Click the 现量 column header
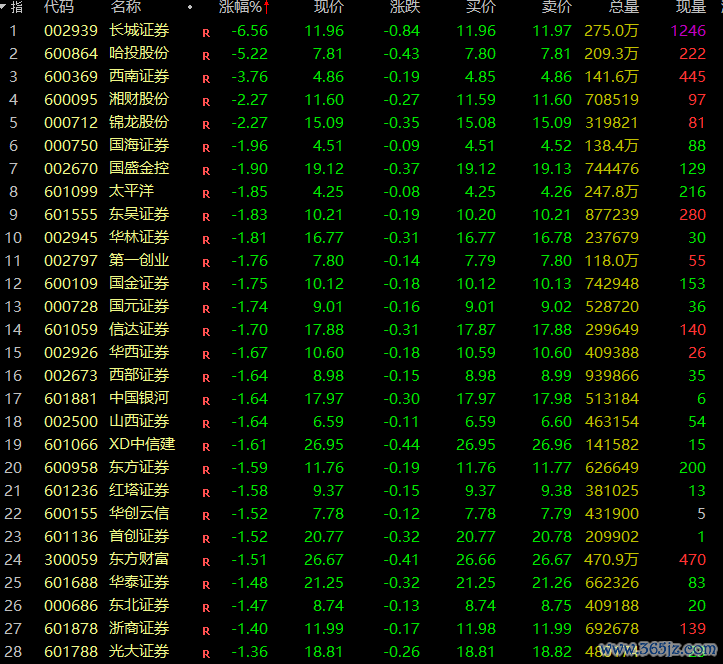The height and width of the screenshot is (664, 723). click(x=691, y=6)
